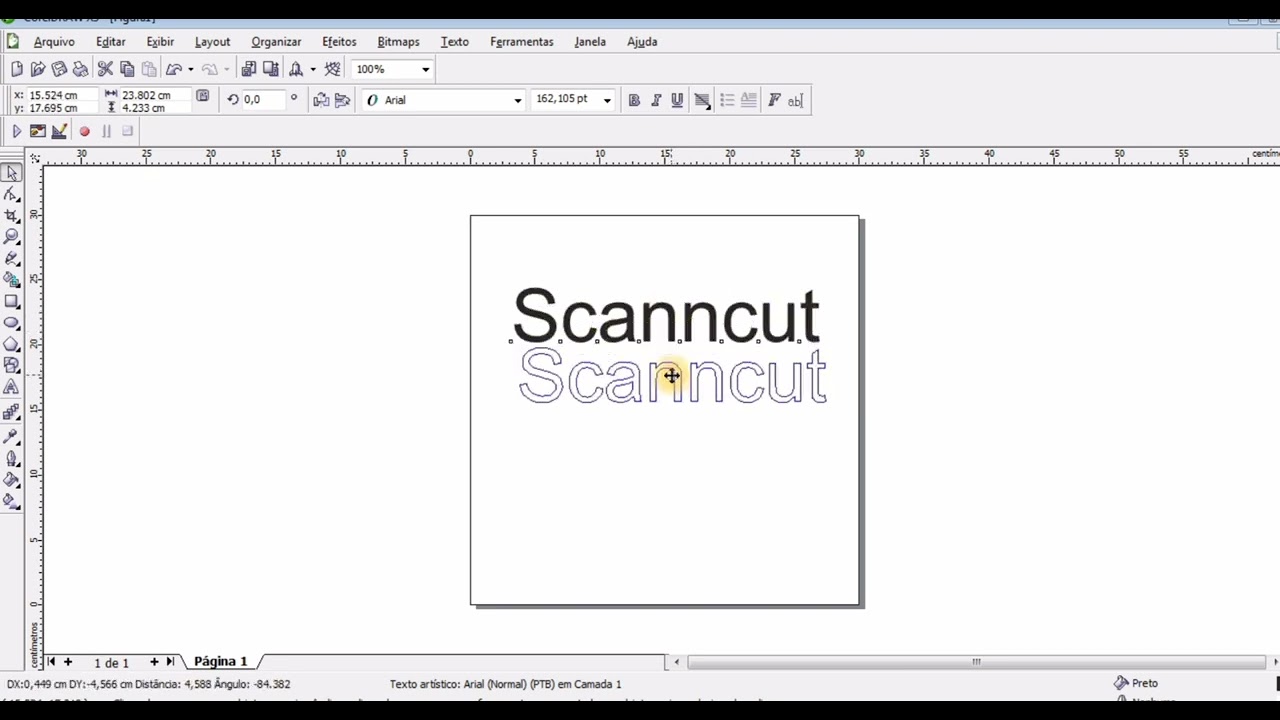This screenshot has height=720, width=1280.
Task: Switch to the Página 1 tab
Action: (220, 661)
